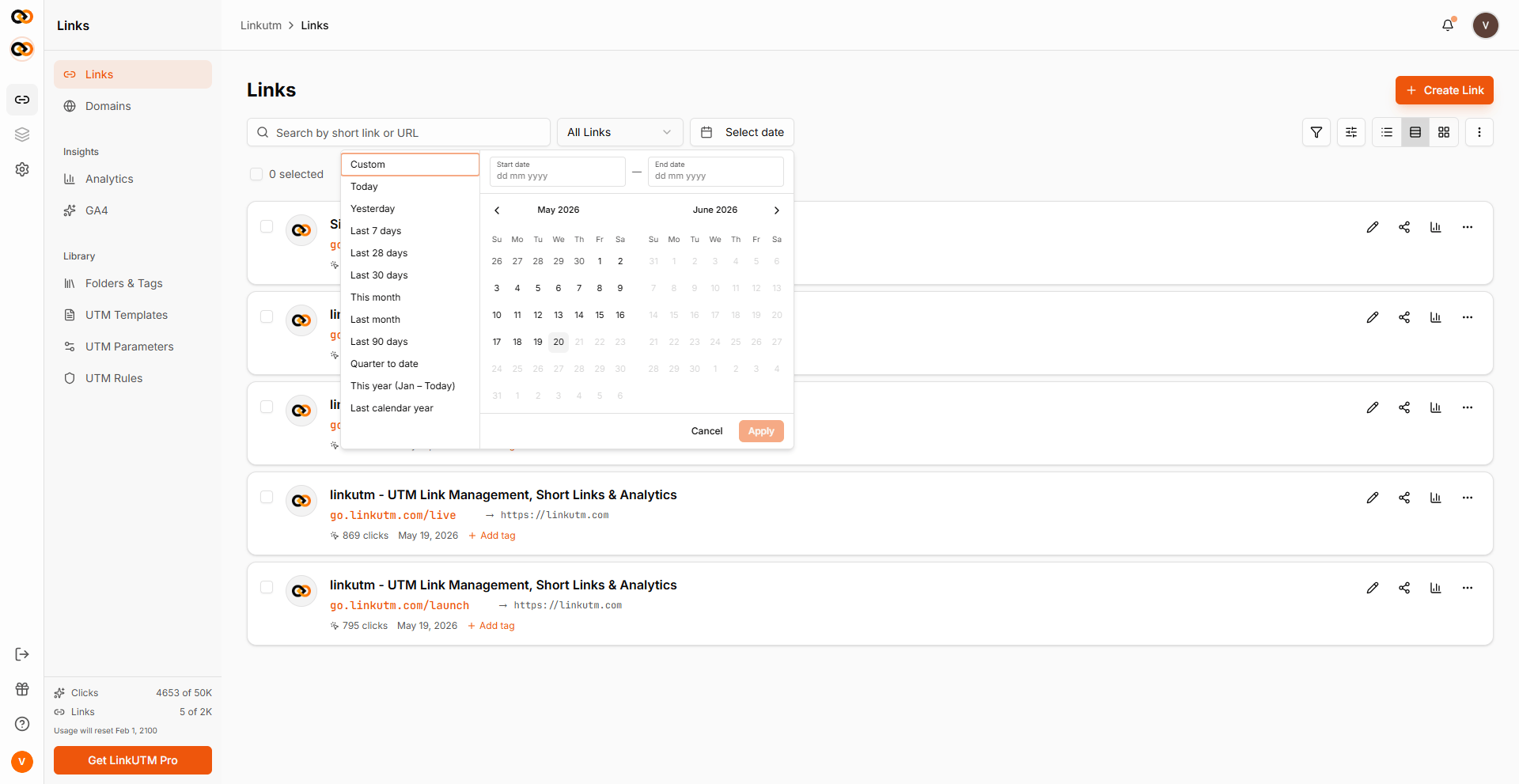Image resolution: width=1519 pixels, height=784 pixels.
Task: Choose Last calendar year preset
Action: [x=410, y=408]
